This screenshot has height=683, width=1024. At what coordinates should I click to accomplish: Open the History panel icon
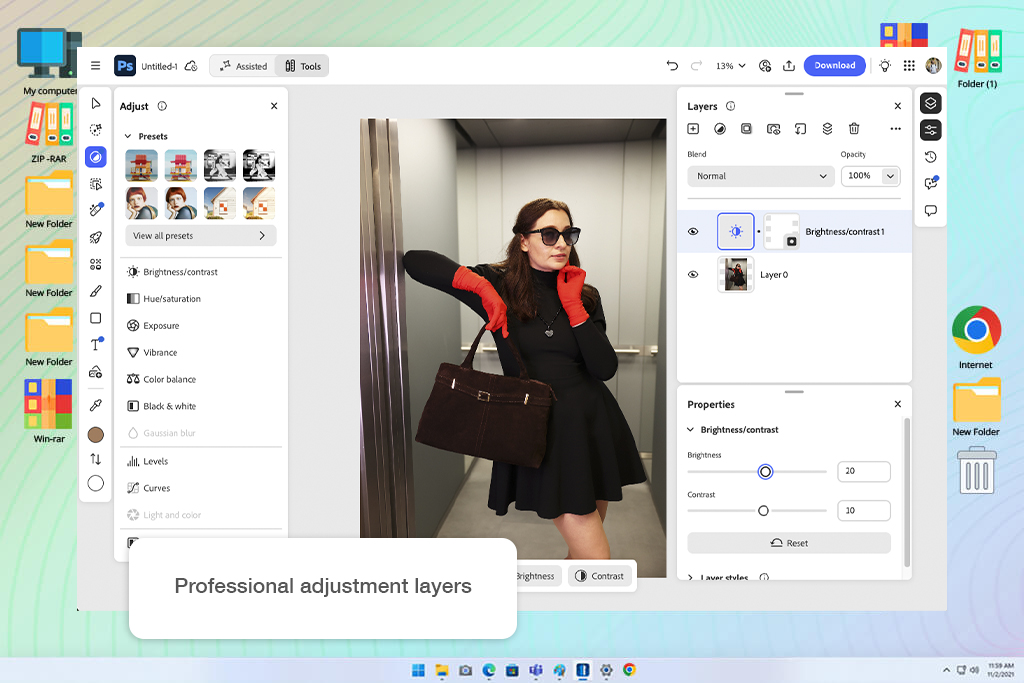coord(931,157)
